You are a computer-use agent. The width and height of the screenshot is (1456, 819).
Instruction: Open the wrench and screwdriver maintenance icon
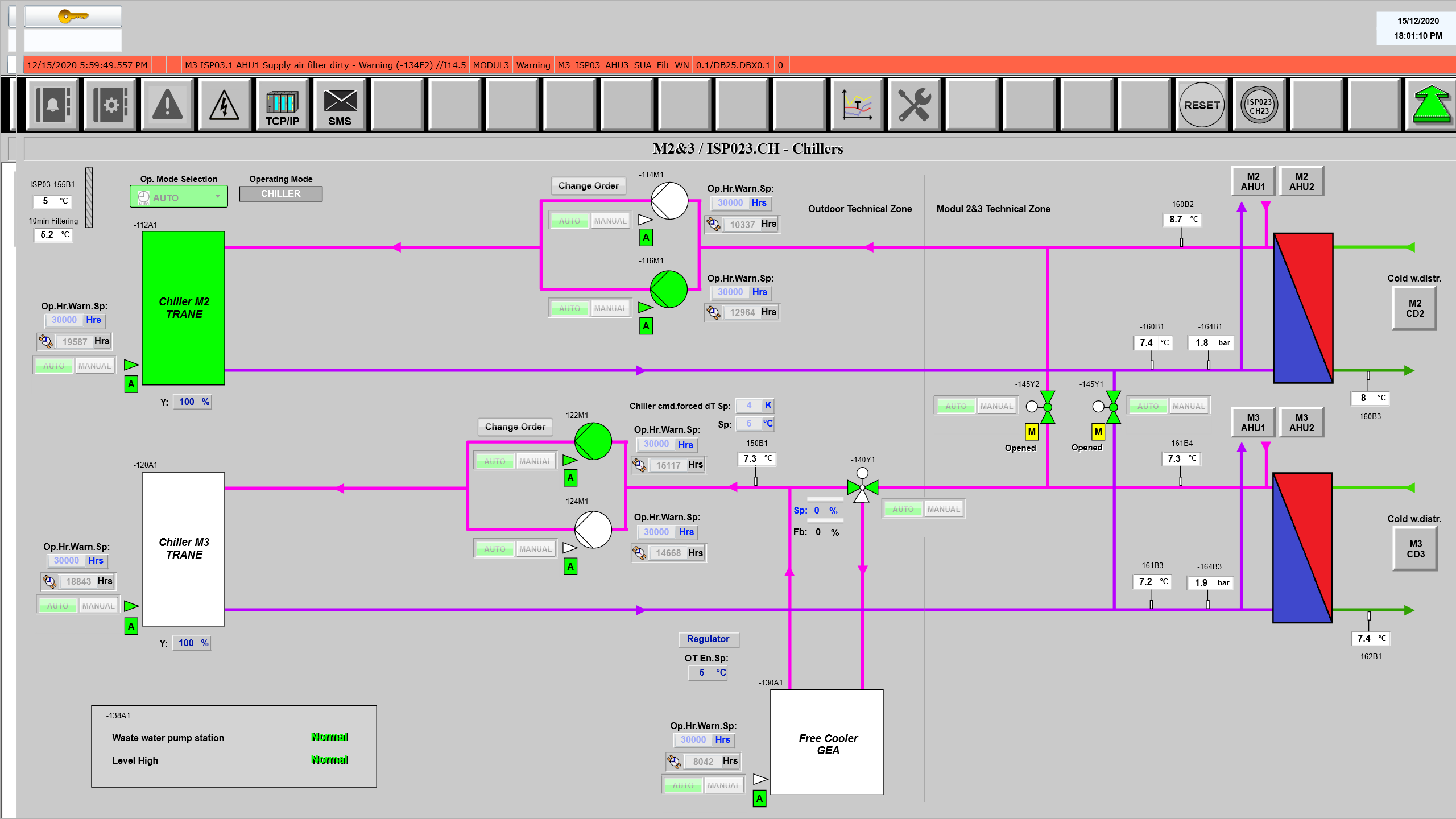pos(914,105)
